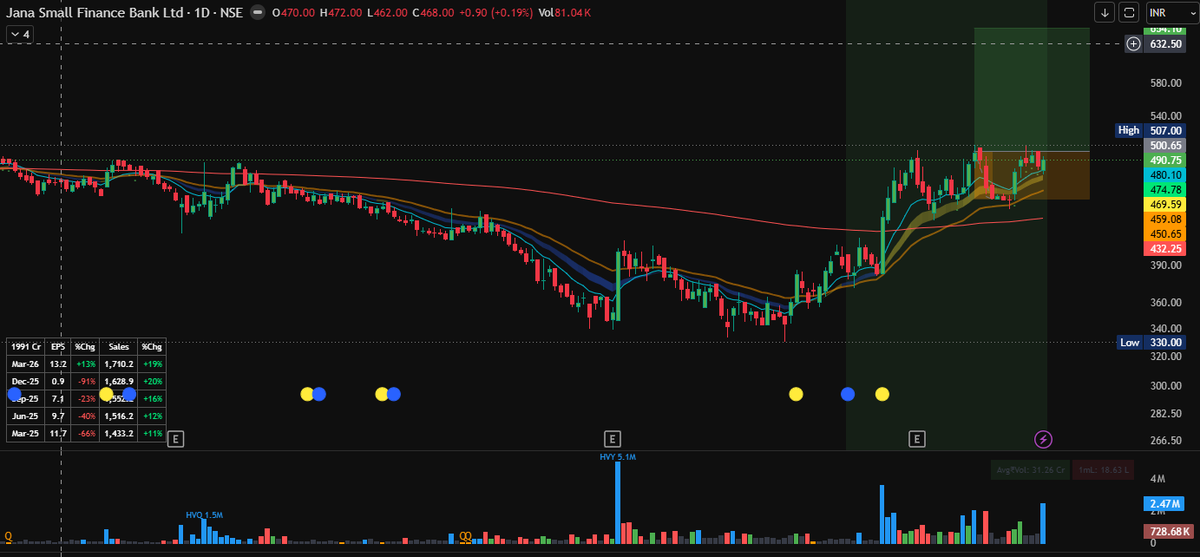1200x557 pixels.
Task: Click the Sales column header in the table
Action: 117,345
